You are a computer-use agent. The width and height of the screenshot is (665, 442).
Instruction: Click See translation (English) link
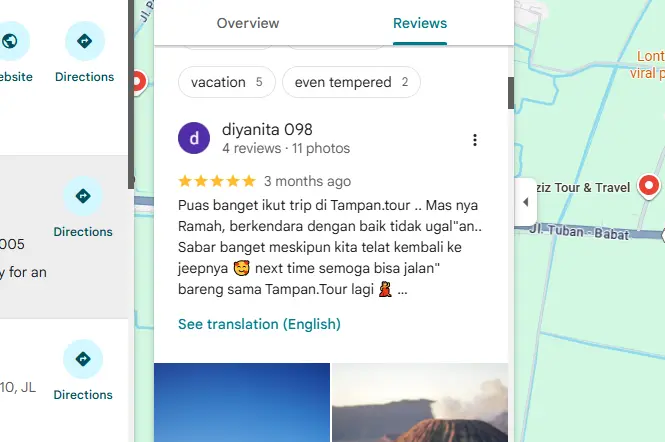(259, 324)
